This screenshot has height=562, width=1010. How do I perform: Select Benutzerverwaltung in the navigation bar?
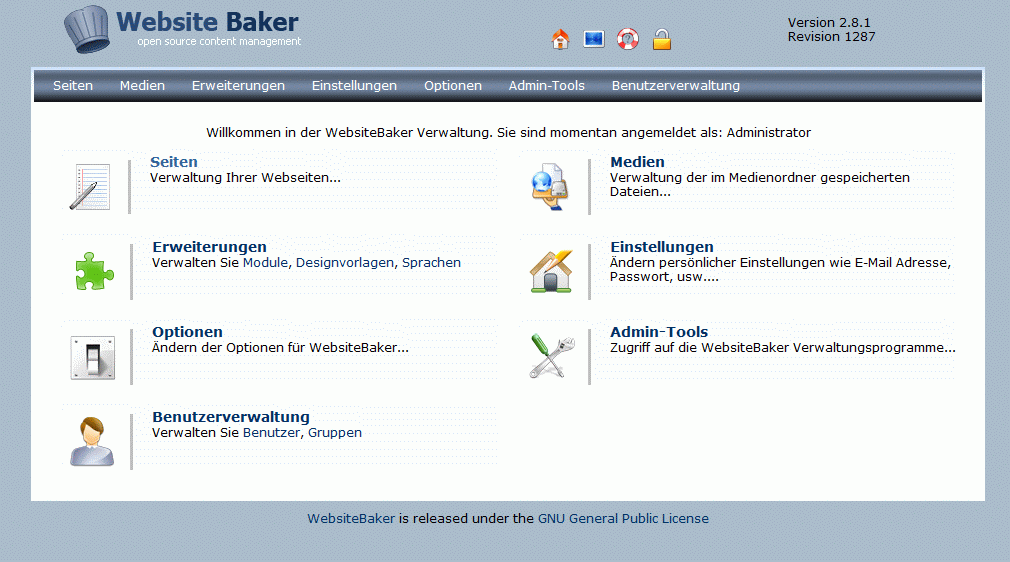point(676,86)
